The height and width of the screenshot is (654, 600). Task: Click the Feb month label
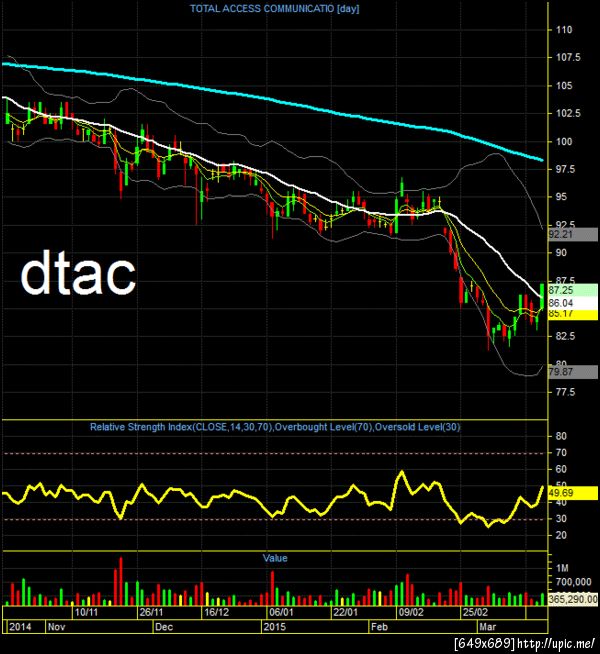(x=379, y=626)
